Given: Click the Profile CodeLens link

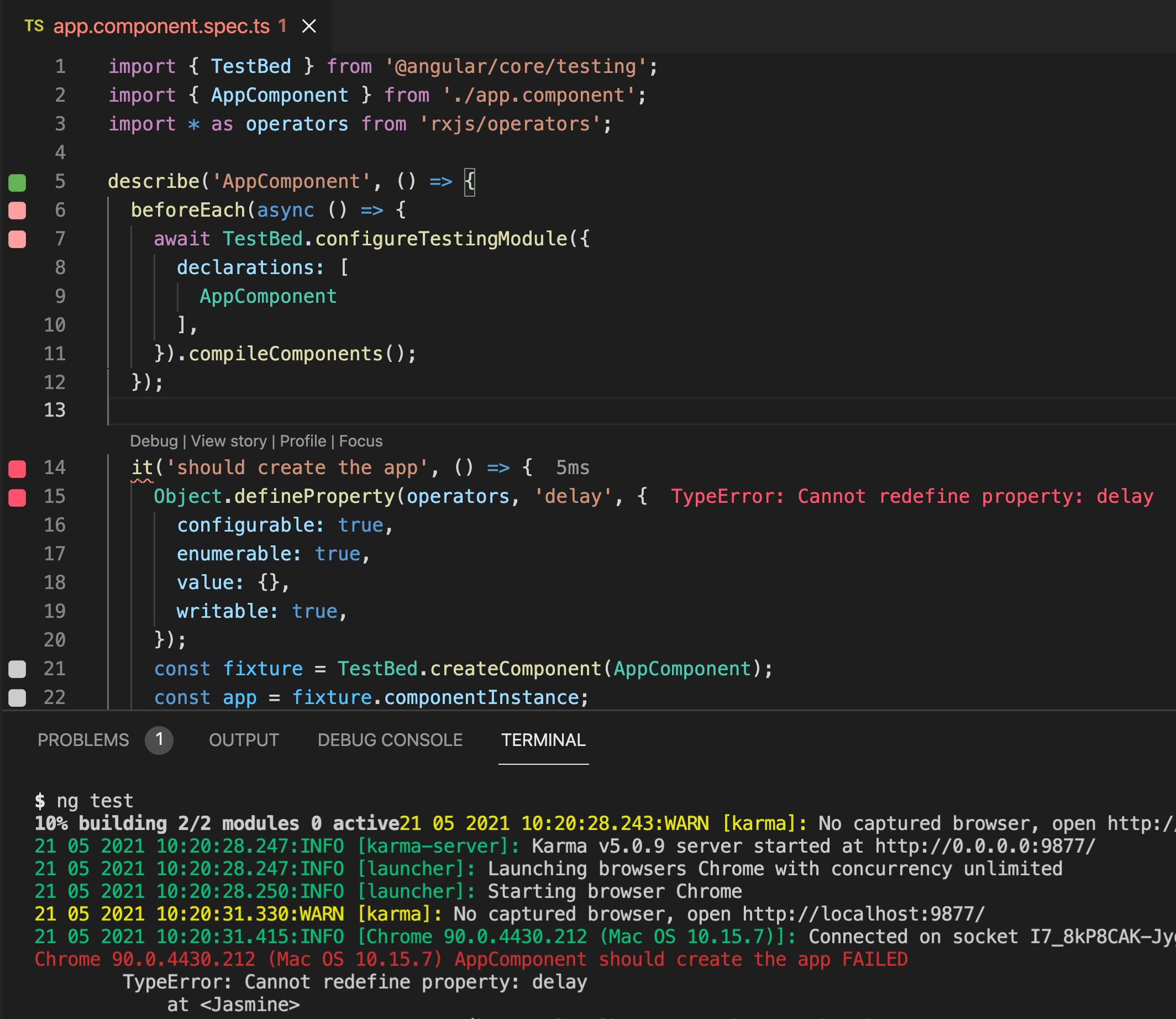Looking at the screenshot, I should [x=303, y=440].
